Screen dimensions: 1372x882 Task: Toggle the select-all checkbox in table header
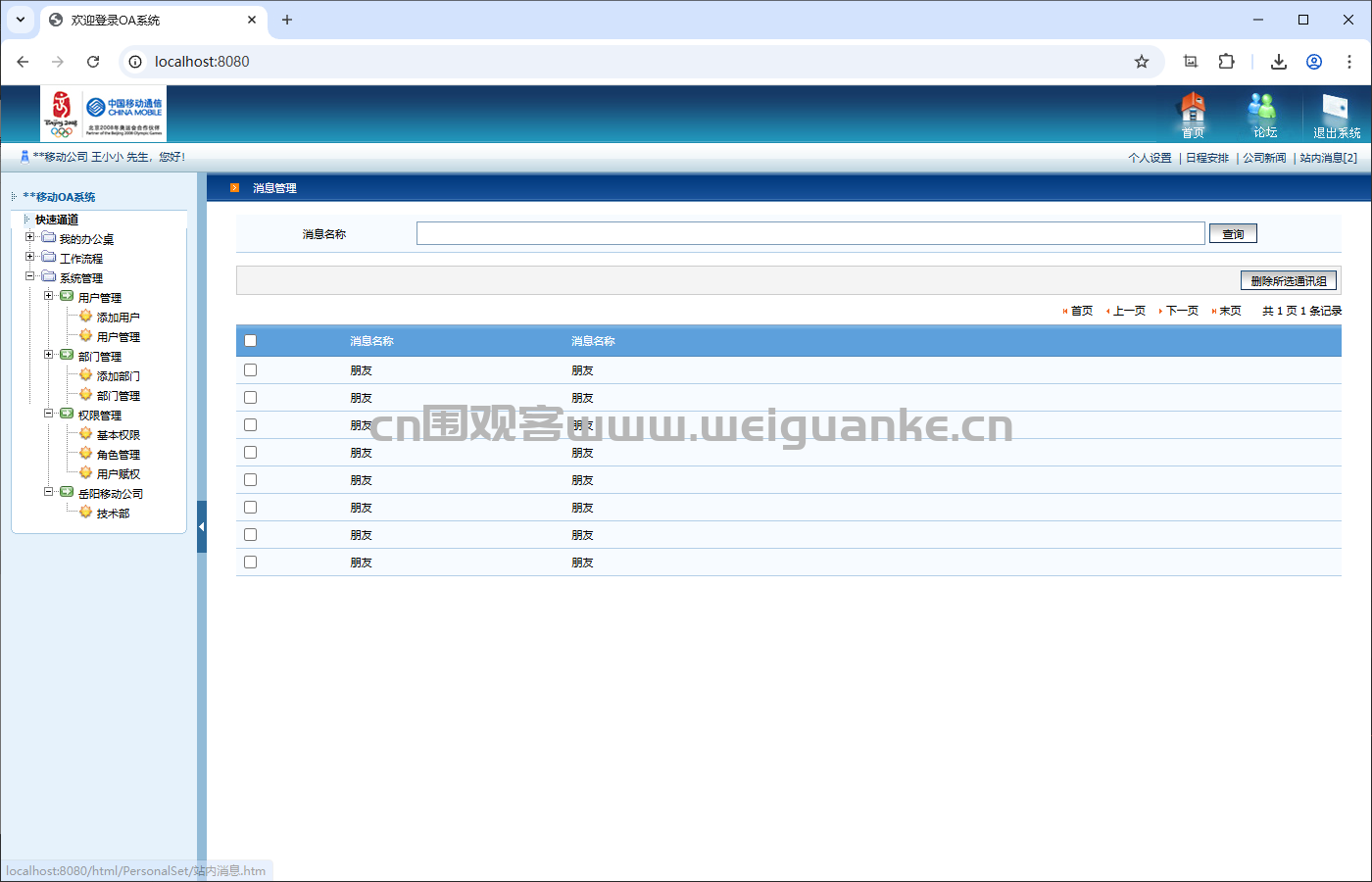tap(250, 341)
